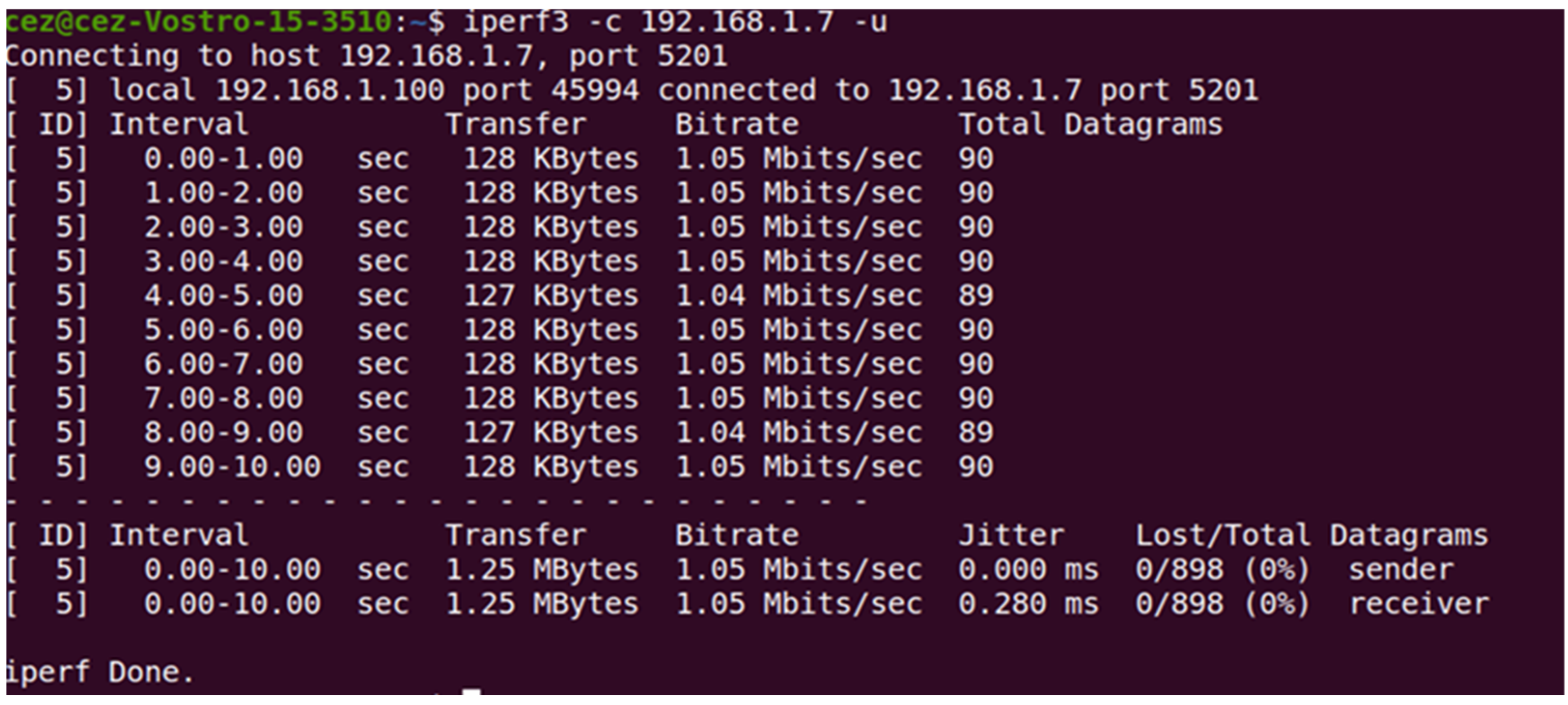Screen dimensions: 1568x705
Task: Click the 0.280 ms jitter value
Action: (1029, 604)
